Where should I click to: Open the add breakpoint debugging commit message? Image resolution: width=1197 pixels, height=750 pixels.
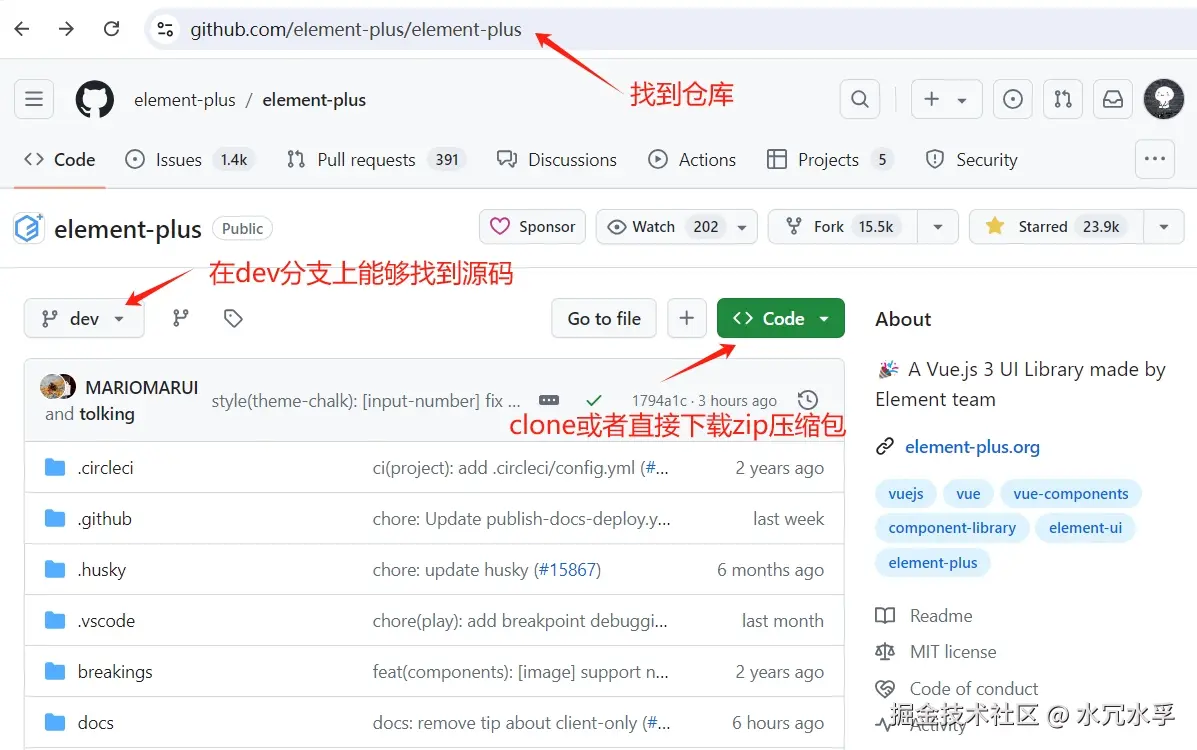[x=520, y=620]
